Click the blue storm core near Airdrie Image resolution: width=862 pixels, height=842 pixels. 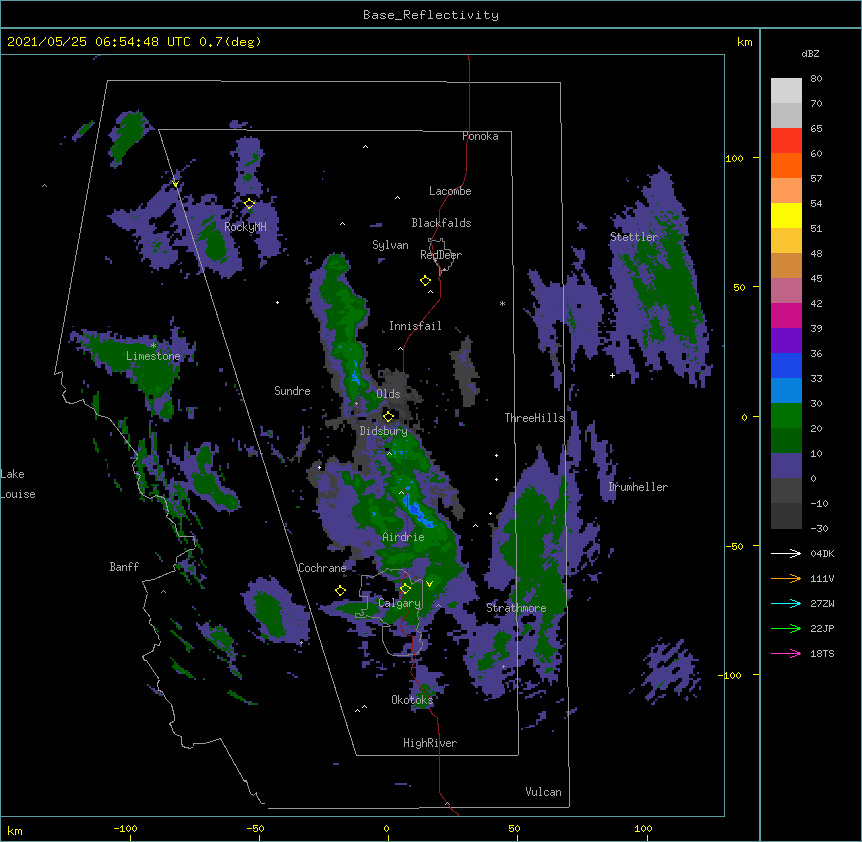pyautogui.click(x=418, y=511)
